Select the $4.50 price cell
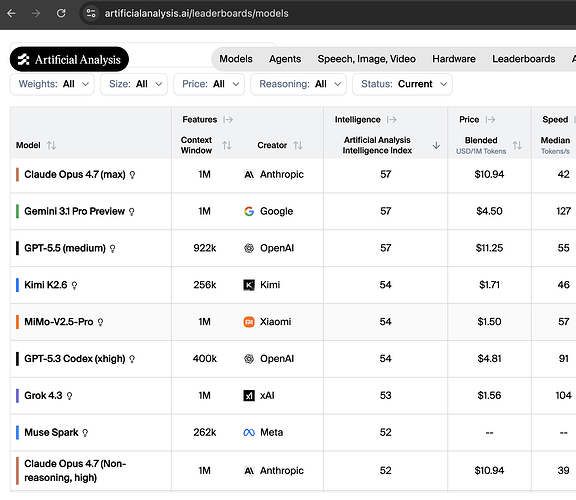576x500 pixels. 489,211
